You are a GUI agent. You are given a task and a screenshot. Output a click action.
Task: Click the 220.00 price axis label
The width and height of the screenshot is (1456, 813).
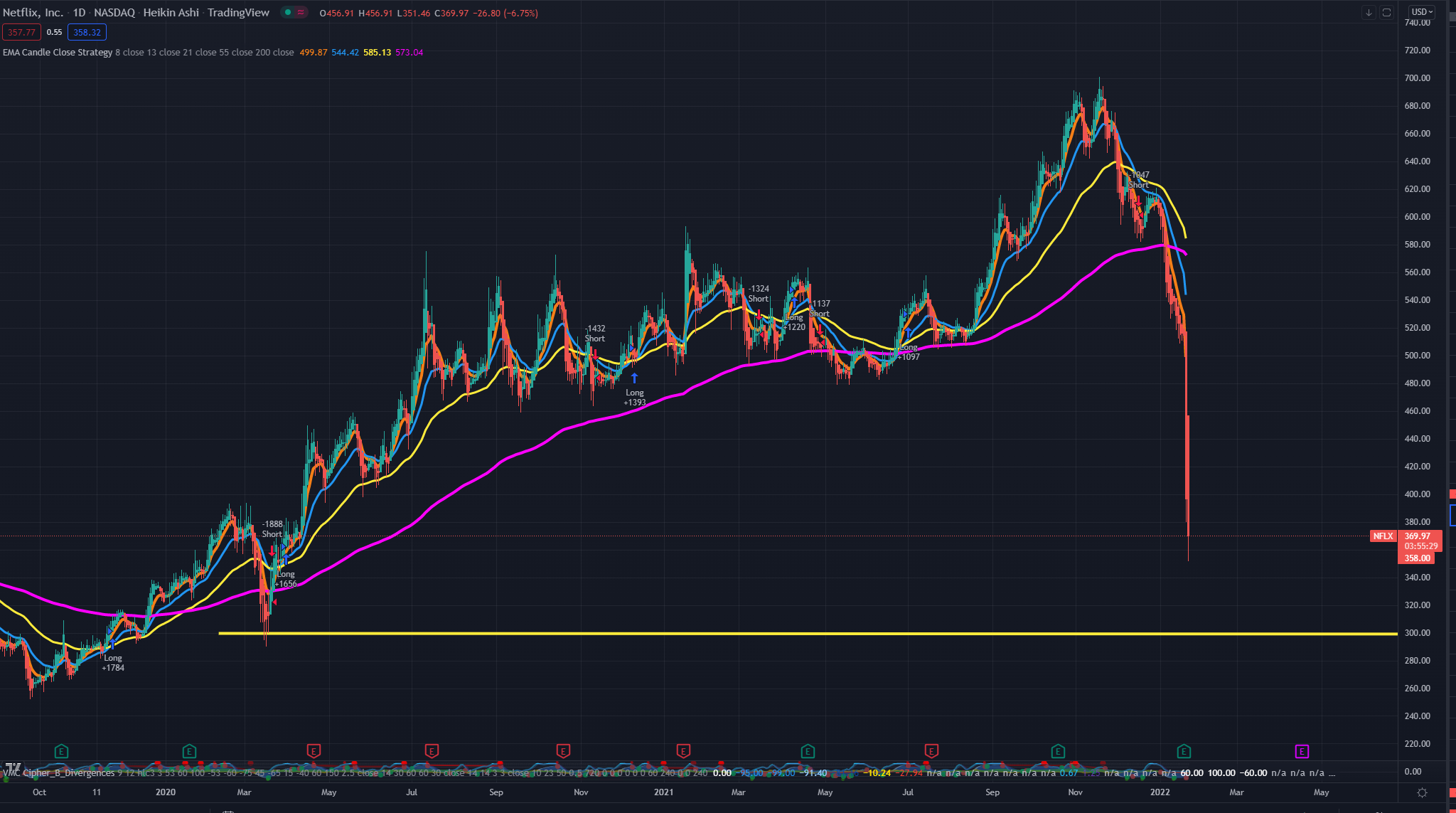click(x=1418, y=744)
